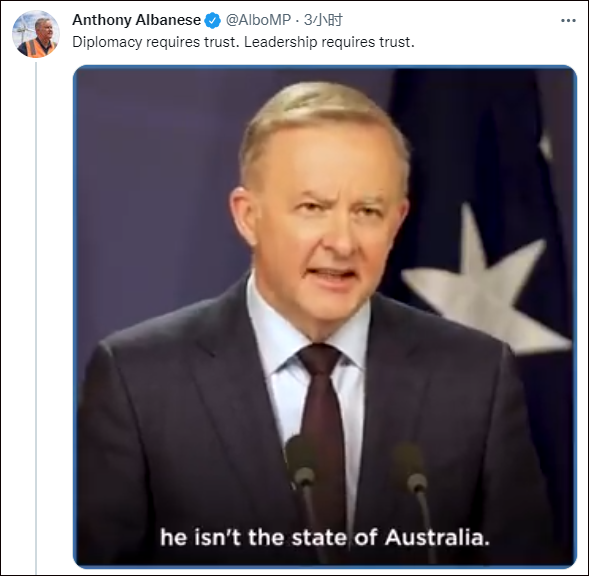The width and height of the screenshot is (589, 576).
Task: Click the 3小时 timestamp link
Action: (323, 20)
